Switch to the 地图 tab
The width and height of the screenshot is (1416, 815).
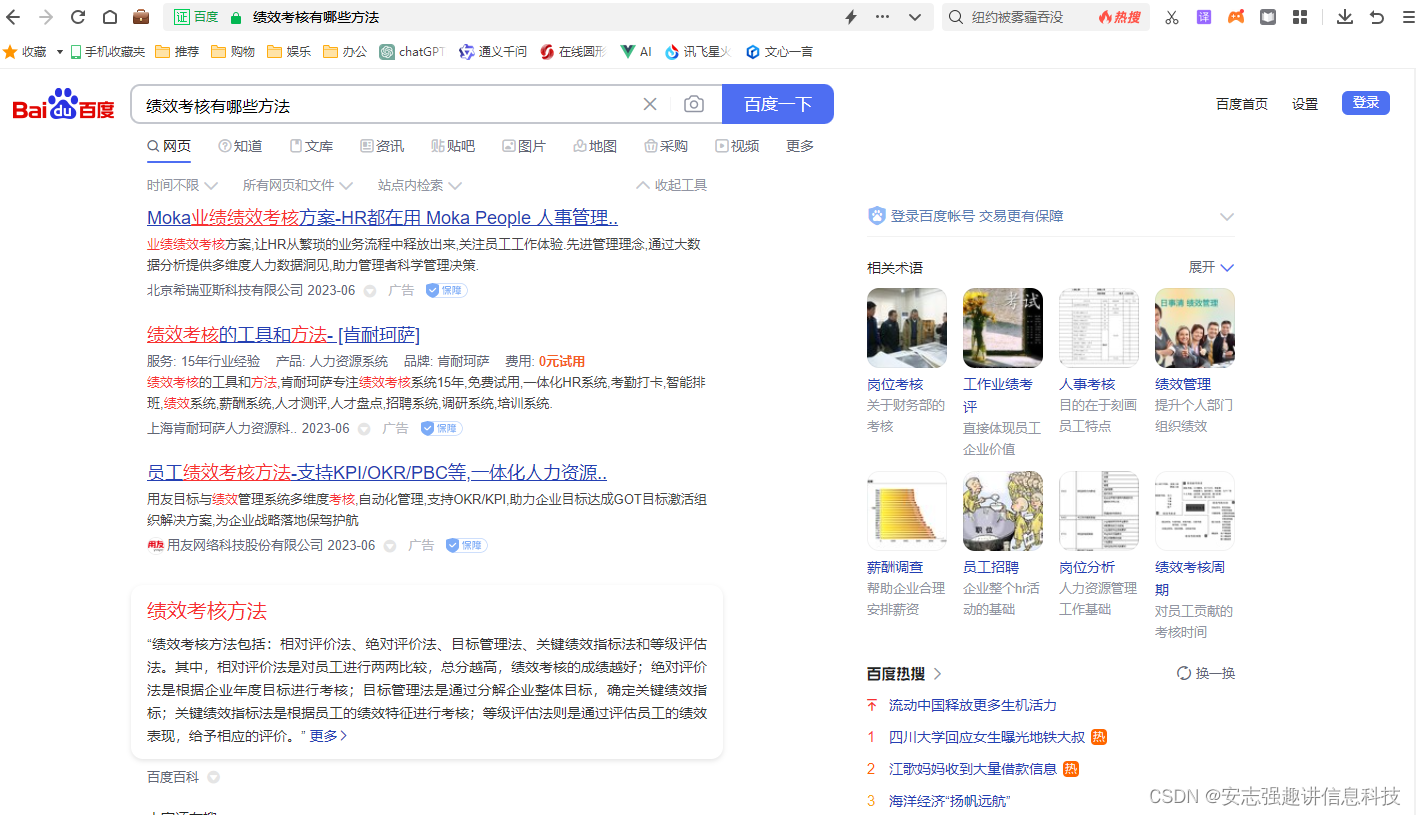coord(595,146)
